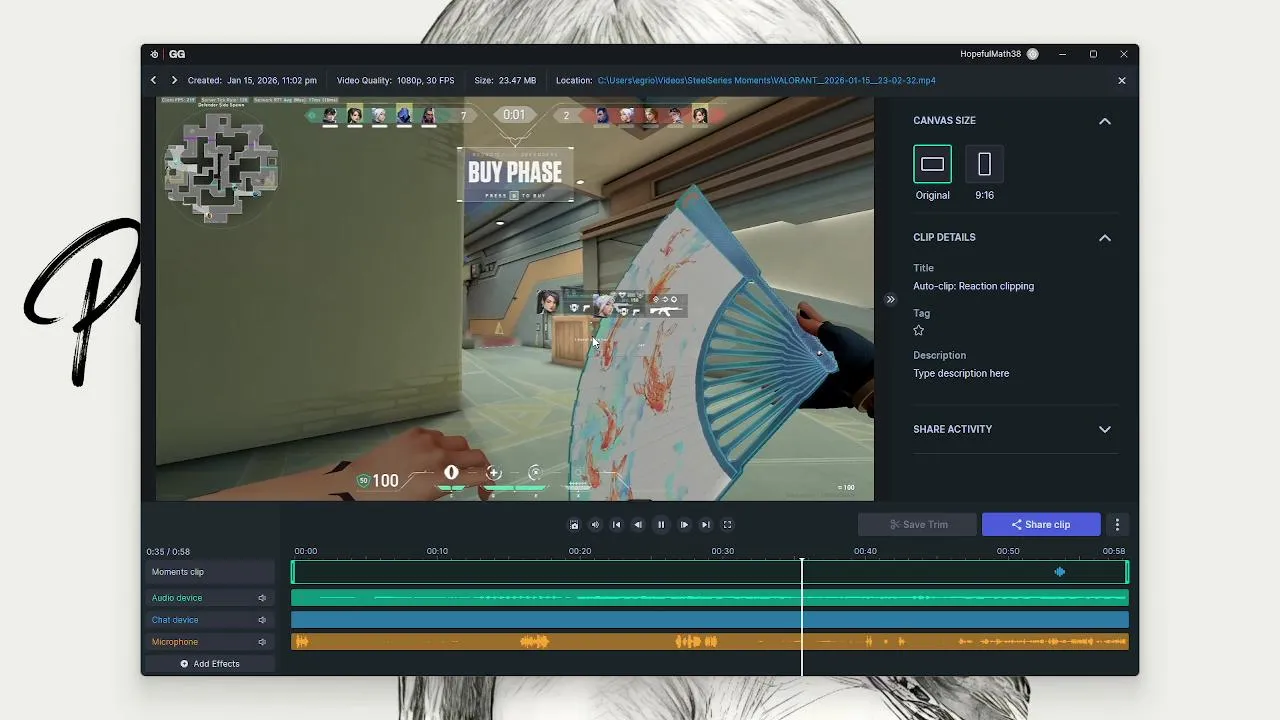Go to previous clip arrow
This screenshot has width=1280, height=720.
click(153, 80)
